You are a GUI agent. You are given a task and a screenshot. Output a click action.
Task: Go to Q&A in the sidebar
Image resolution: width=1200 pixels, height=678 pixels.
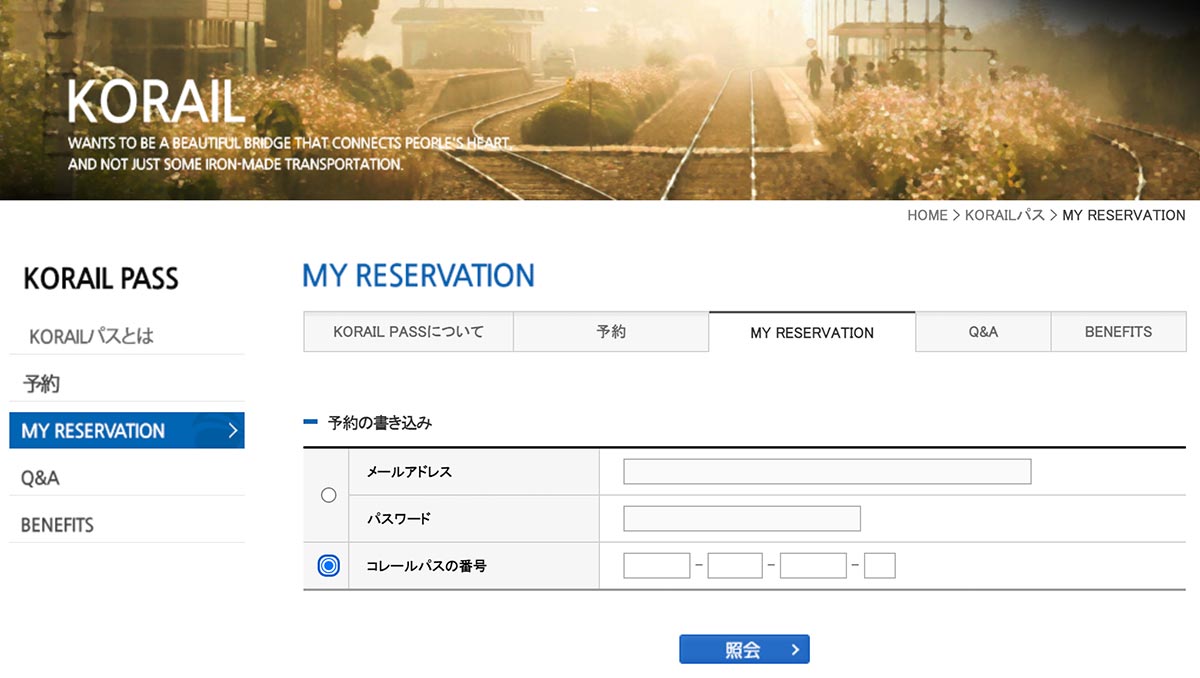40,478
